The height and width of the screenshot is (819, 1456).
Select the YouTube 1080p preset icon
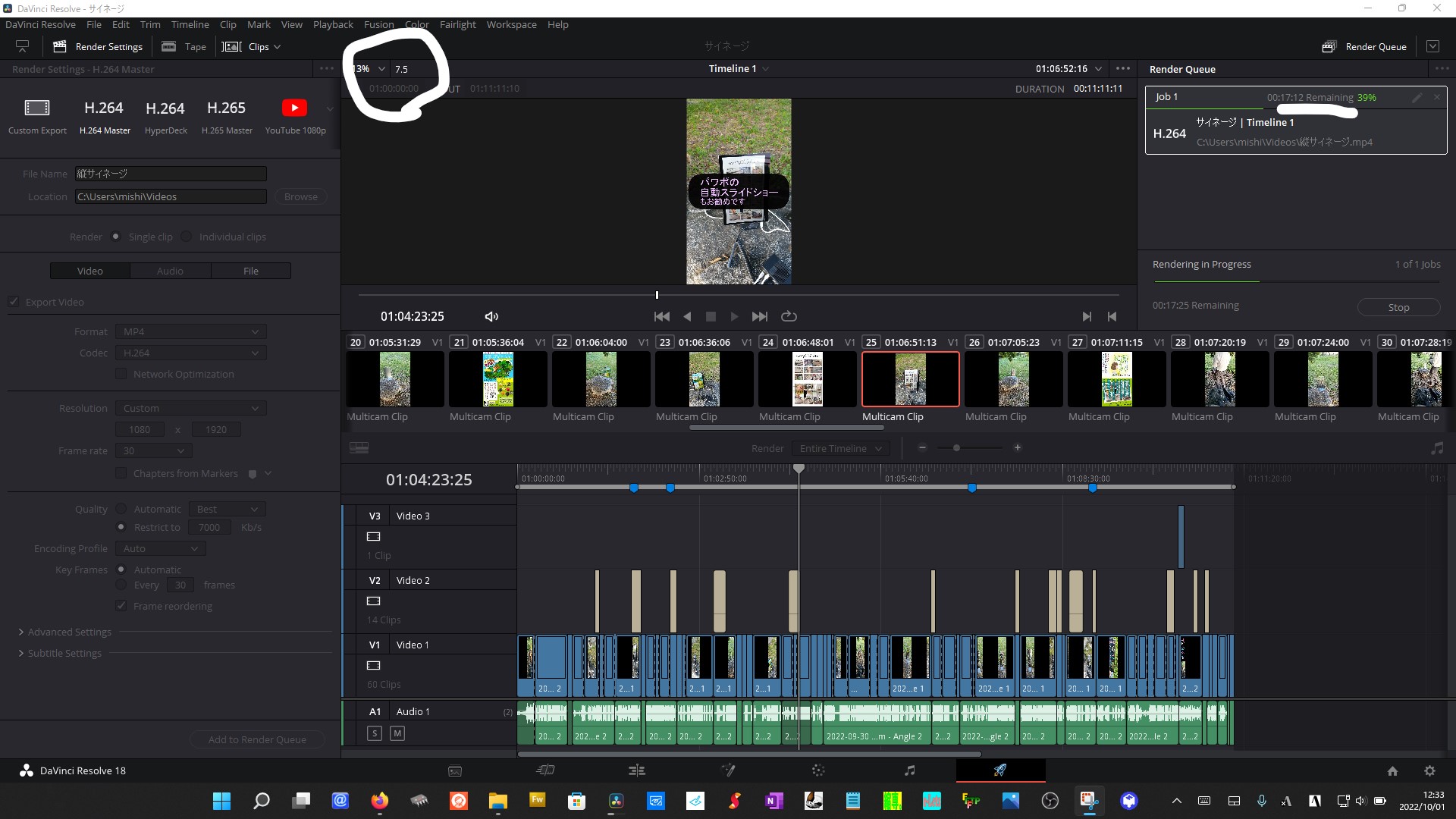tap(294, 108)
